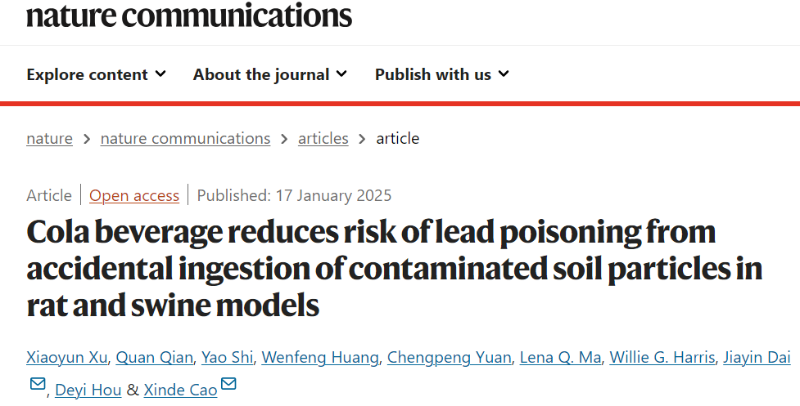Screen dimensions: 800x406
Task: Open author Xiaoyun Xu's profile link
Action: coord(67,357)
